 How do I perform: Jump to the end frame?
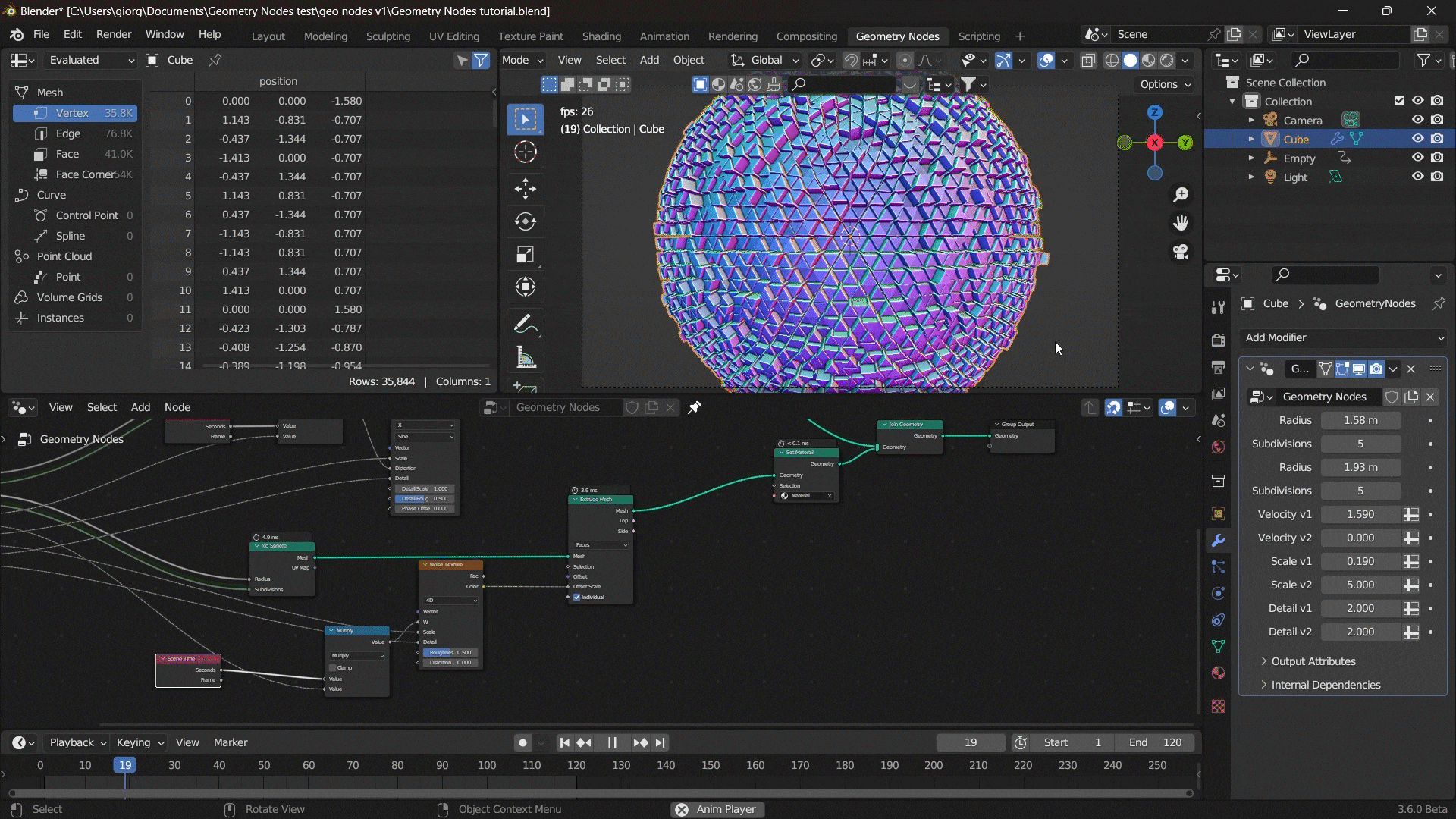661,743
